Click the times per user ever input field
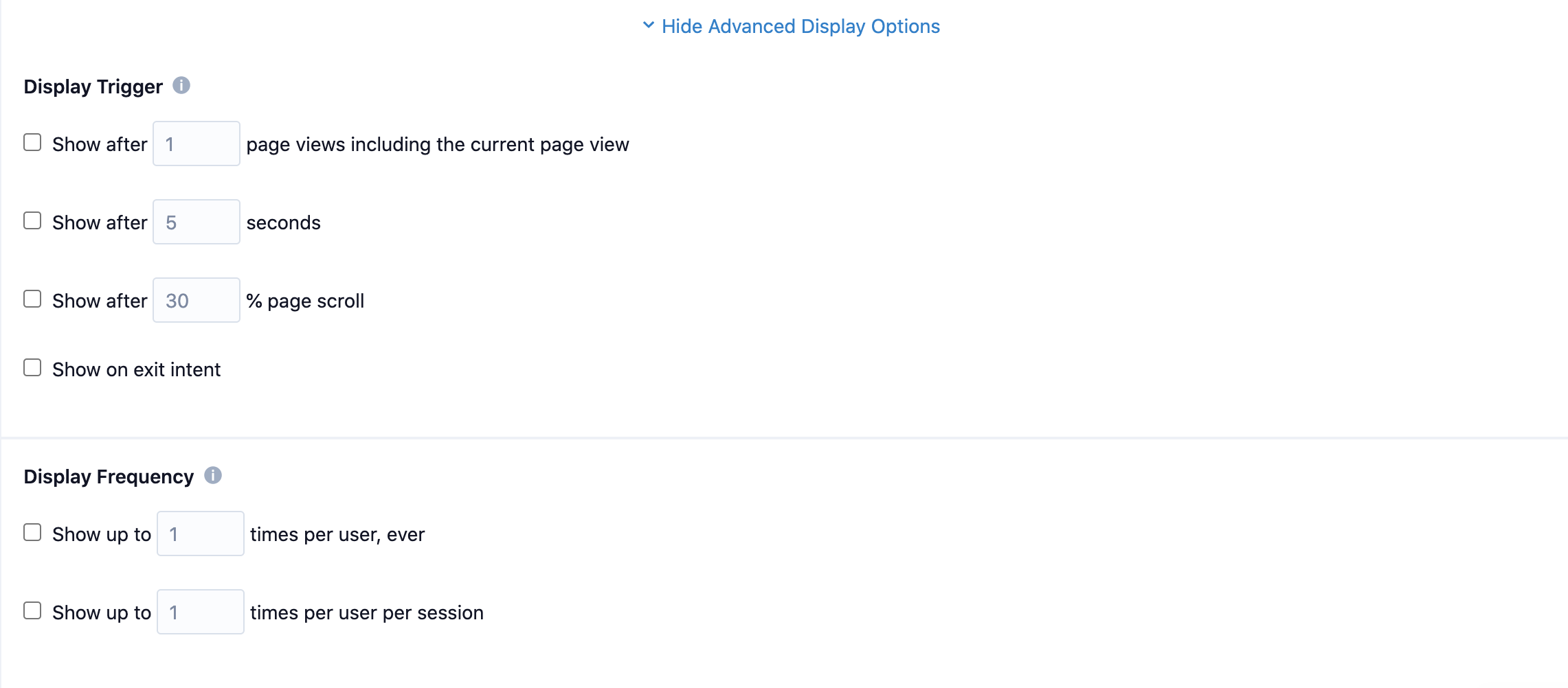This screenshot has height=688, width=1568. point(200,534)
